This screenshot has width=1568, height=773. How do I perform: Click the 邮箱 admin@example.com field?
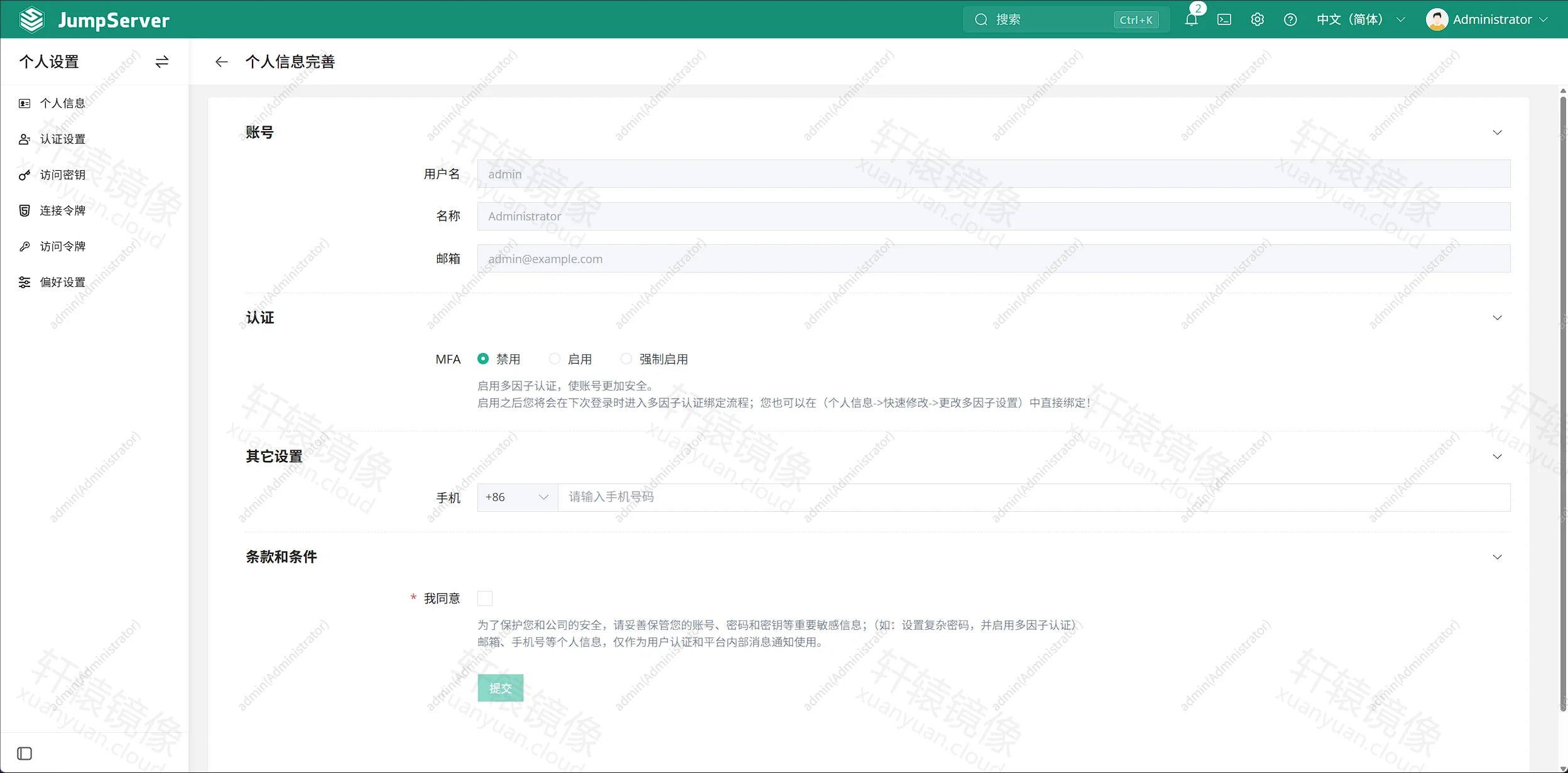tap(994, 259)
